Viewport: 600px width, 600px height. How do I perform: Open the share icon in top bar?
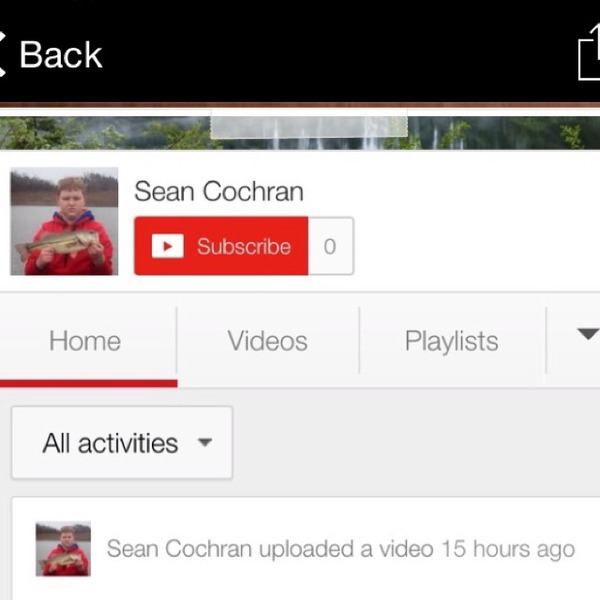click(x=589, y=52)
